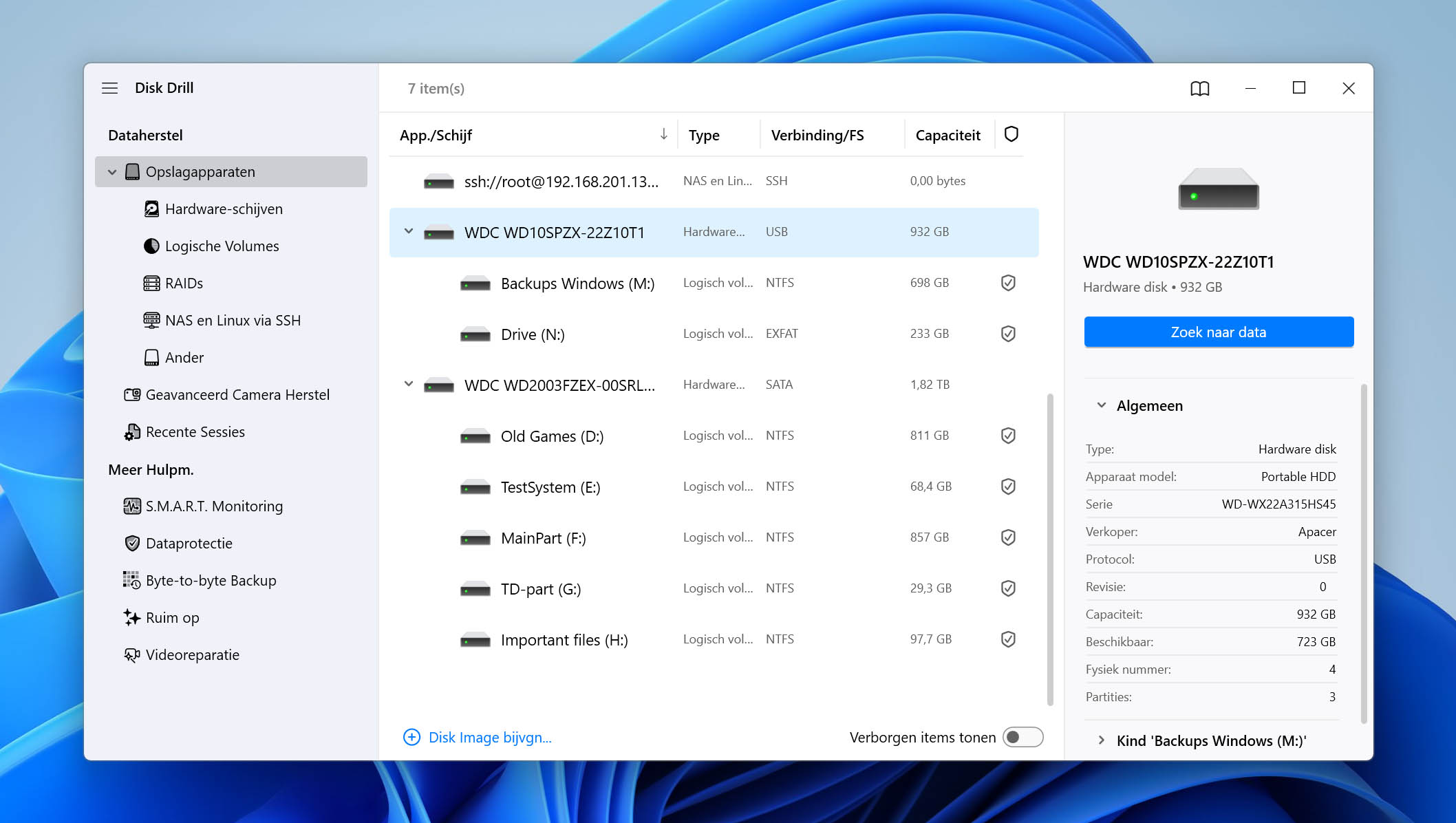Click the device list vertical scrollbar
This screenshot has height=823, width=1456.
click(x=1050, y=549)
